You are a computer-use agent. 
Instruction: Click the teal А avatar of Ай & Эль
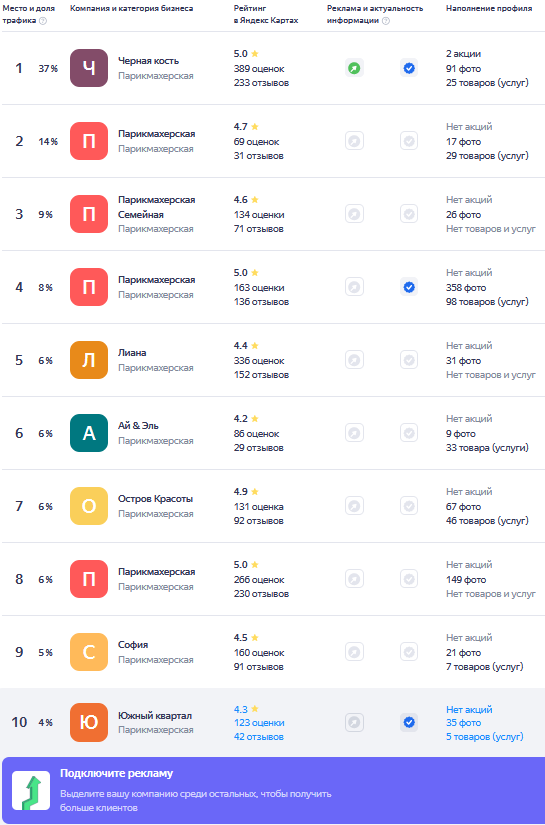coord(89,433)
